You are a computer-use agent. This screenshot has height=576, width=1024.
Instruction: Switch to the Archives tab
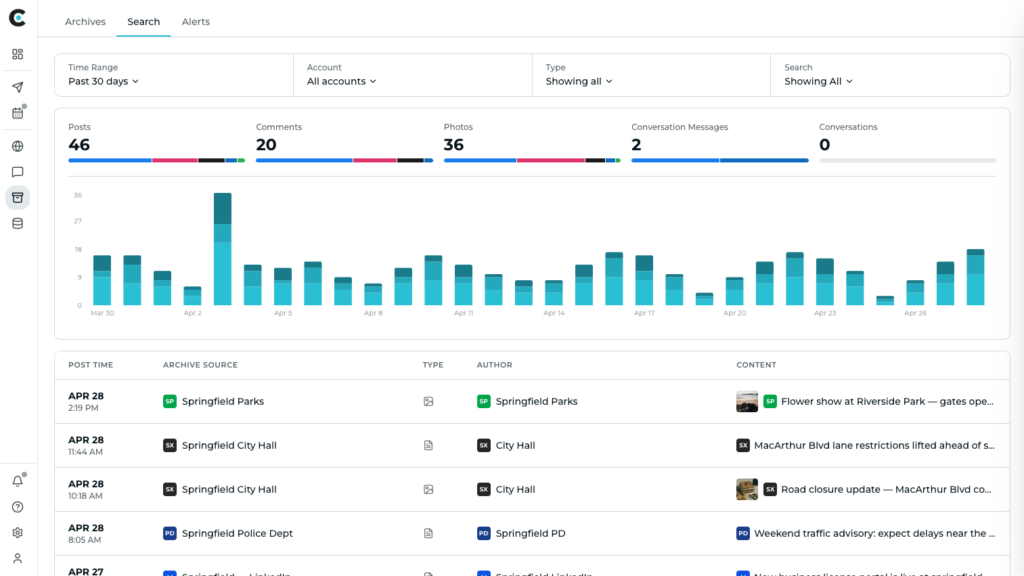tap(85, 22)
